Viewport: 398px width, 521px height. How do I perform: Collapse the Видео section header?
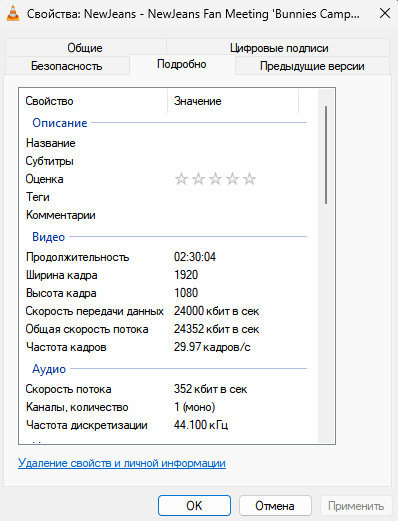tap(49, 237)
